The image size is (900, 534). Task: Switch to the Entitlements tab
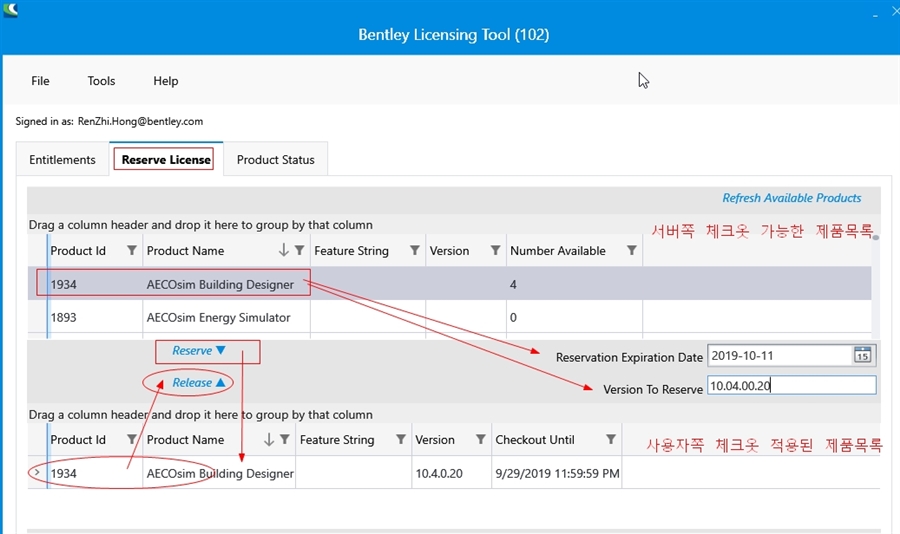(x=62, y=160)
